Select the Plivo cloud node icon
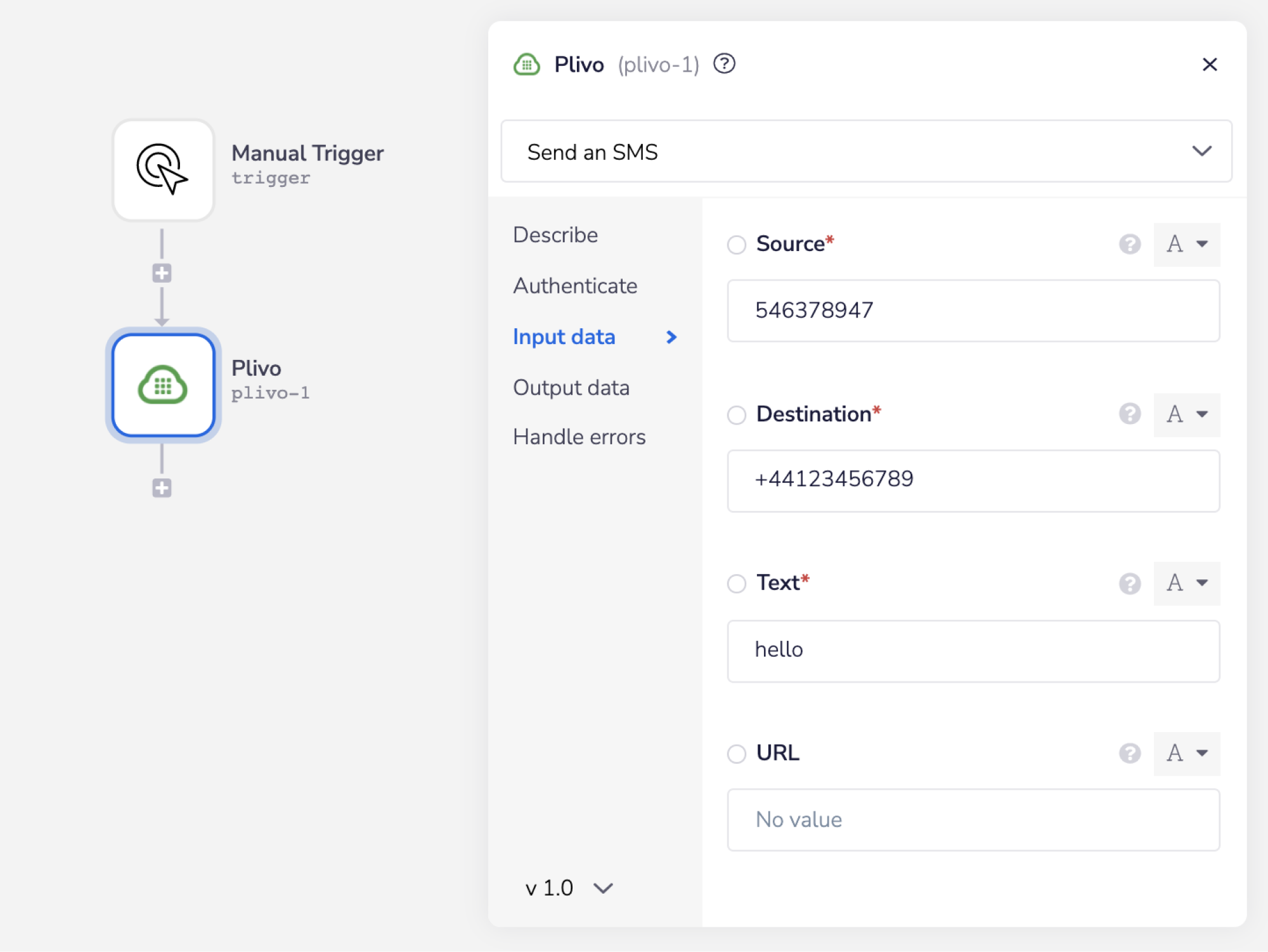This screenshot has height=952, width=1268. coord(163,385)
